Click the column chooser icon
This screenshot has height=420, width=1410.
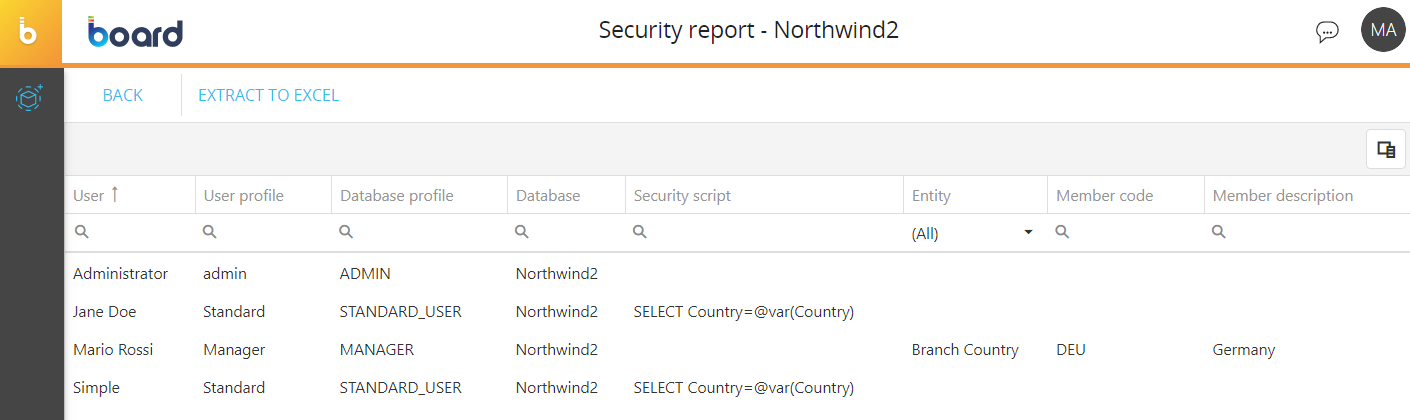pyautogui.click(x=1386, y=149)
